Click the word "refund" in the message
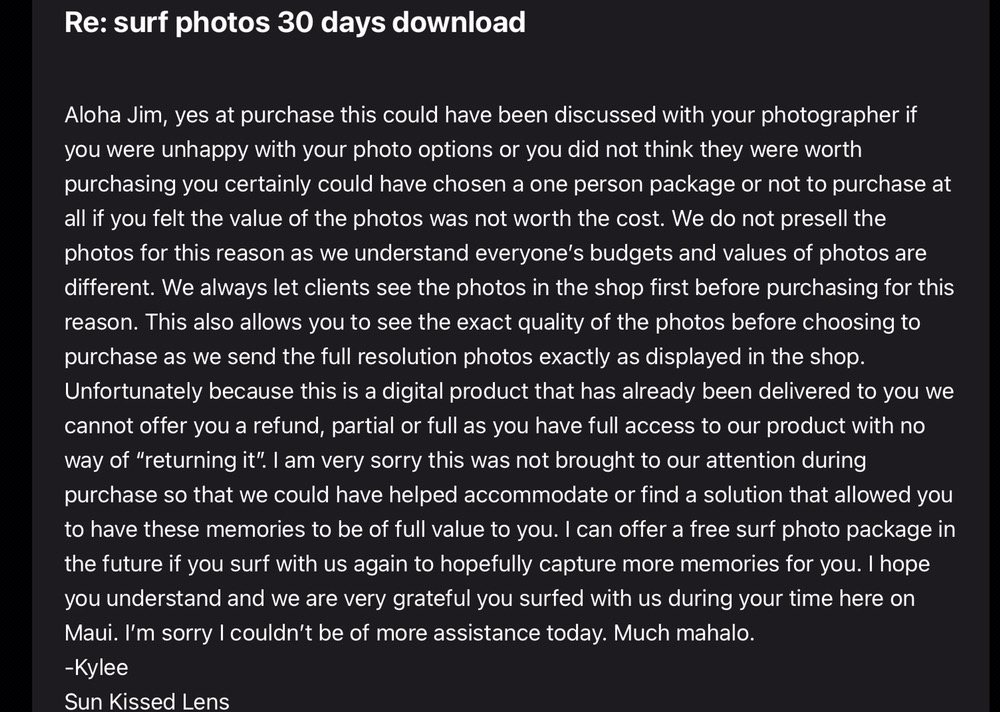Image resolution: width=1000 pixels, height=712 pixels. point(265,426)
